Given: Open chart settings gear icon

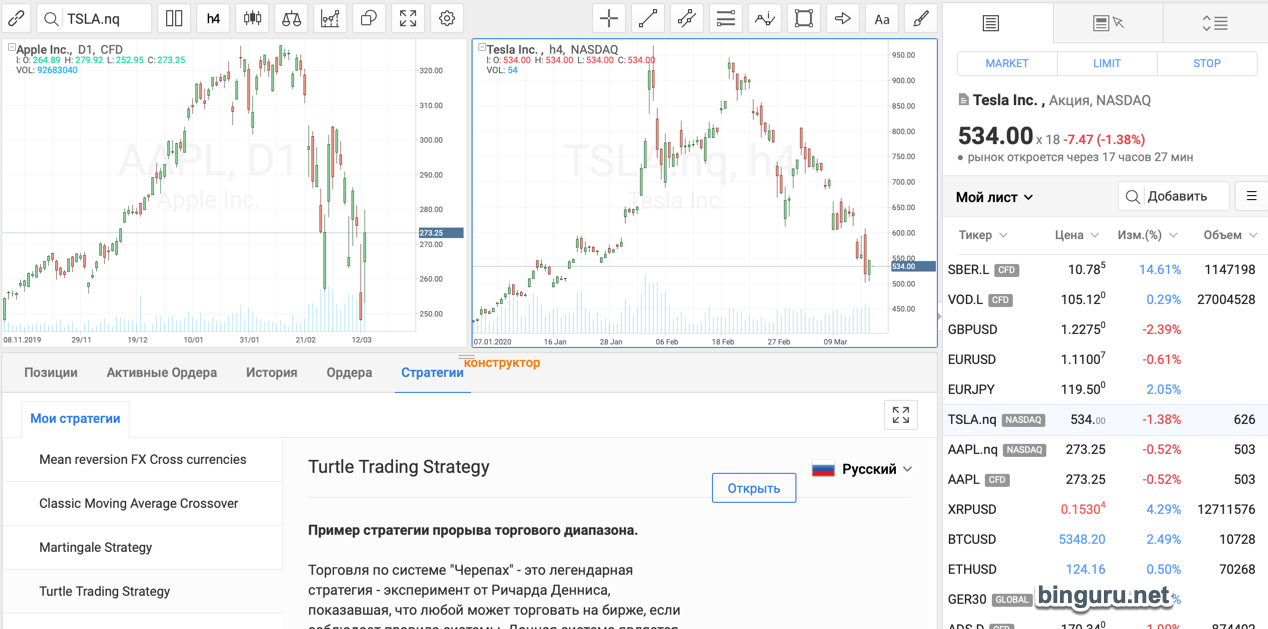Looking at the screenshot, I should pyautogui.click(x=447, y=18).
